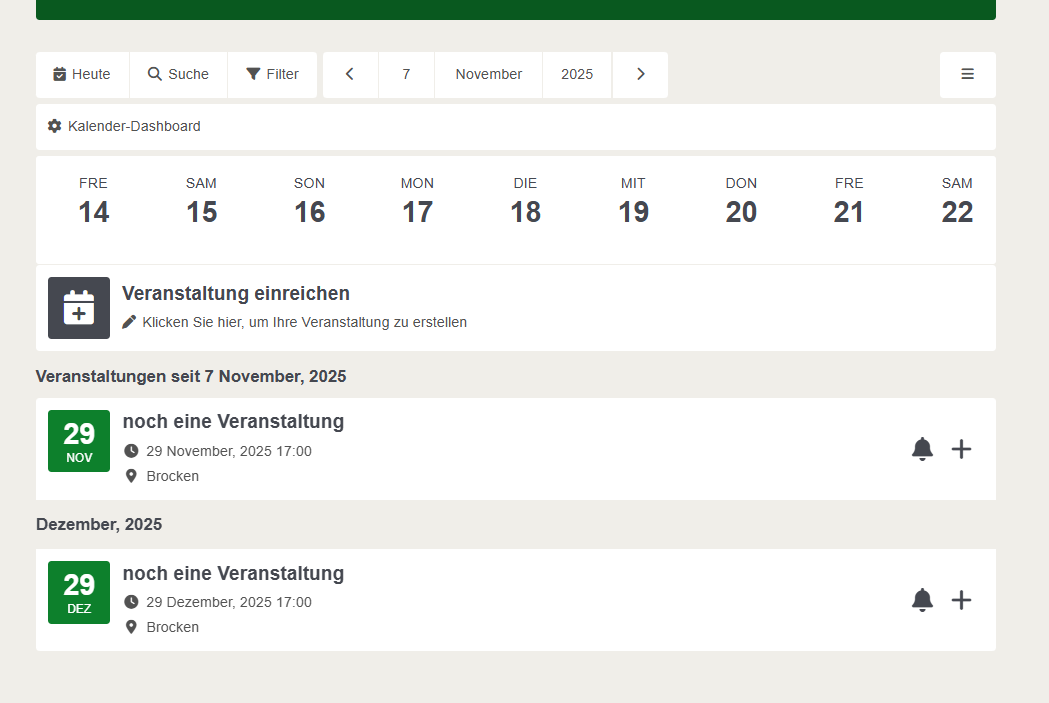Select Friday 14 in the day strip
Viewport: 1049px width, 703px height.
pyautogui.click(x=93, y=202)
